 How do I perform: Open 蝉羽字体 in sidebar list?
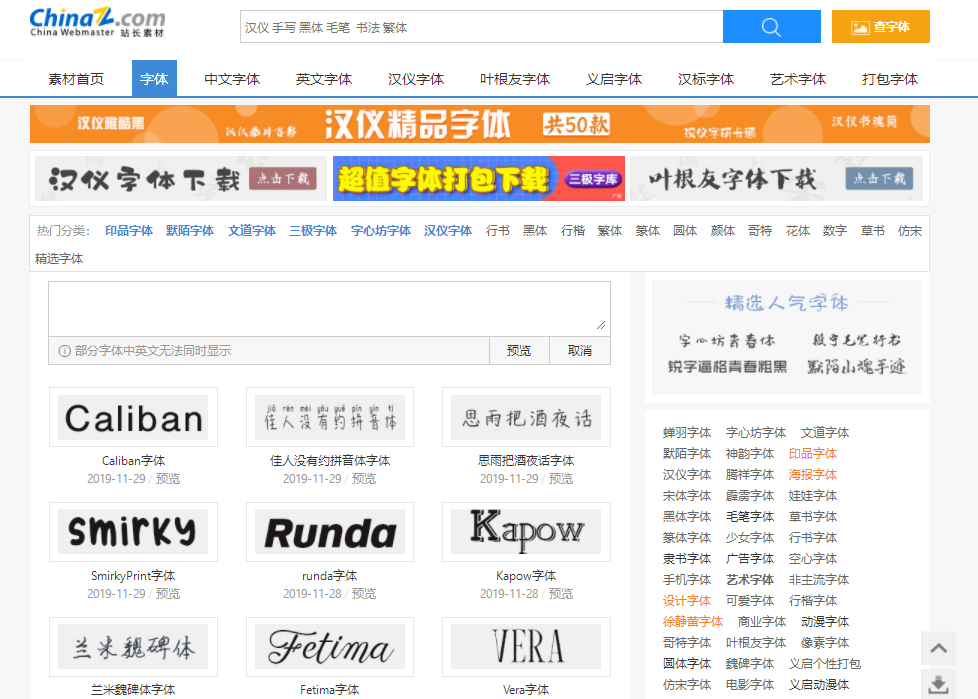(687, 432)
